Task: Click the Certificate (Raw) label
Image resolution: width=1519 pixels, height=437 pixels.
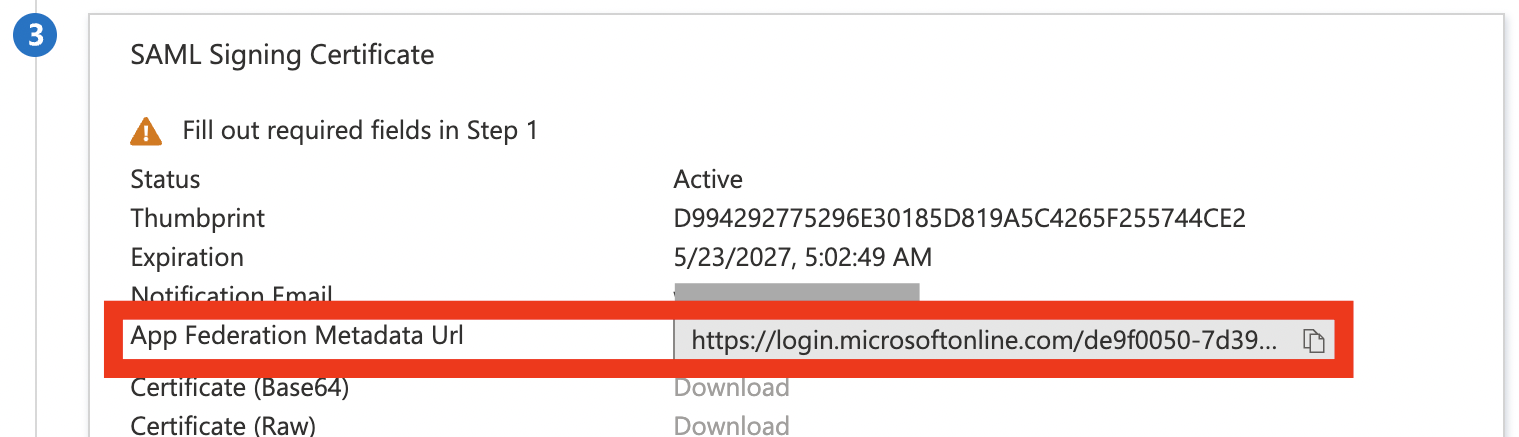Action: (223, 425)
